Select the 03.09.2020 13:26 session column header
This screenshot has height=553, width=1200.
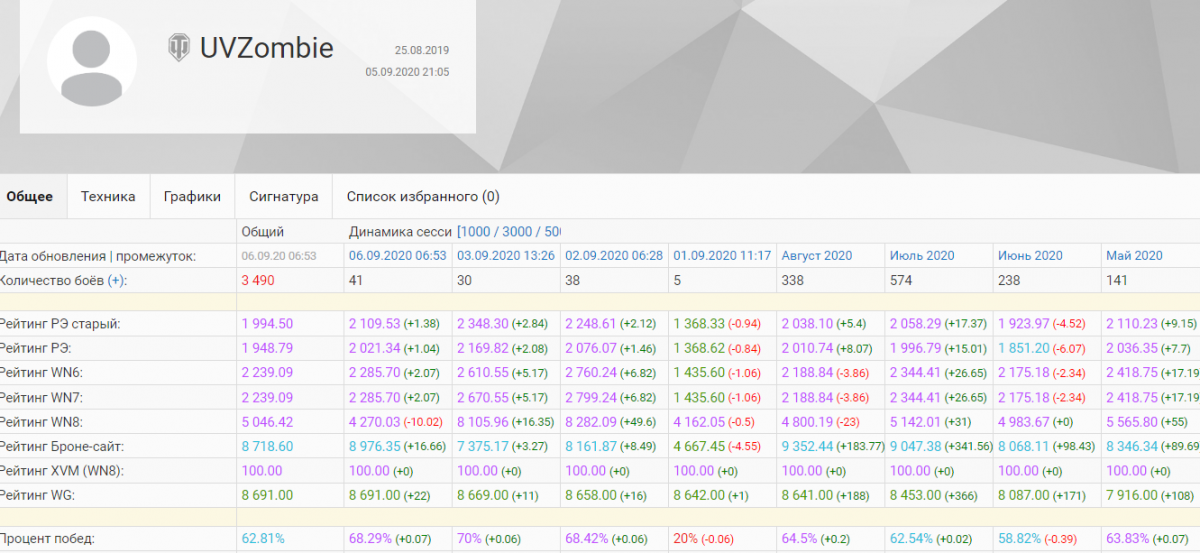point(506,256)
